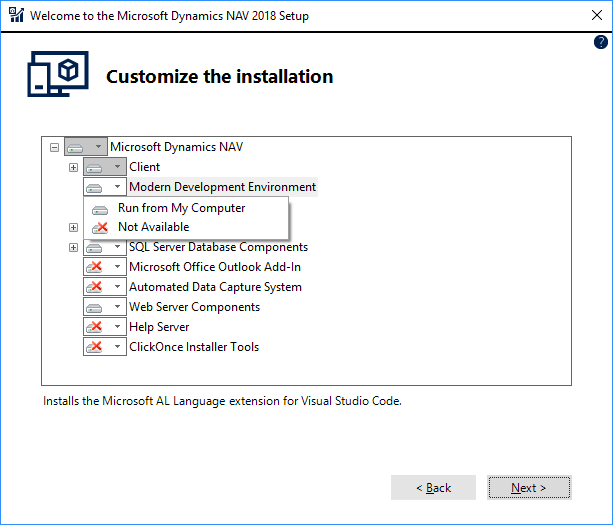Select SQL Server Database Components label

219,247
